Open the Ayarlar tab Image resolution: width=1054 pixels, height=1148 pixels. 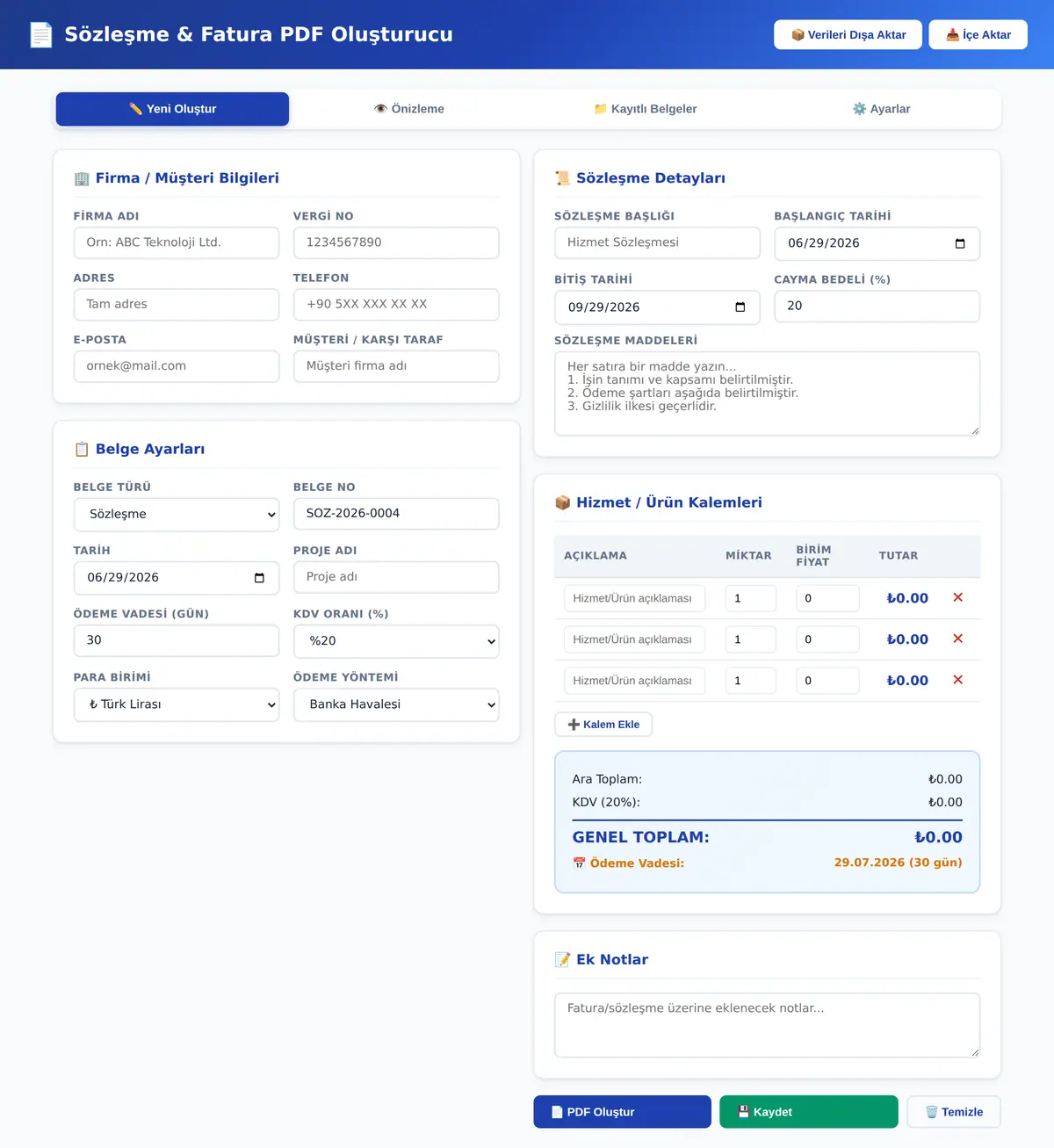click(882, 109)
